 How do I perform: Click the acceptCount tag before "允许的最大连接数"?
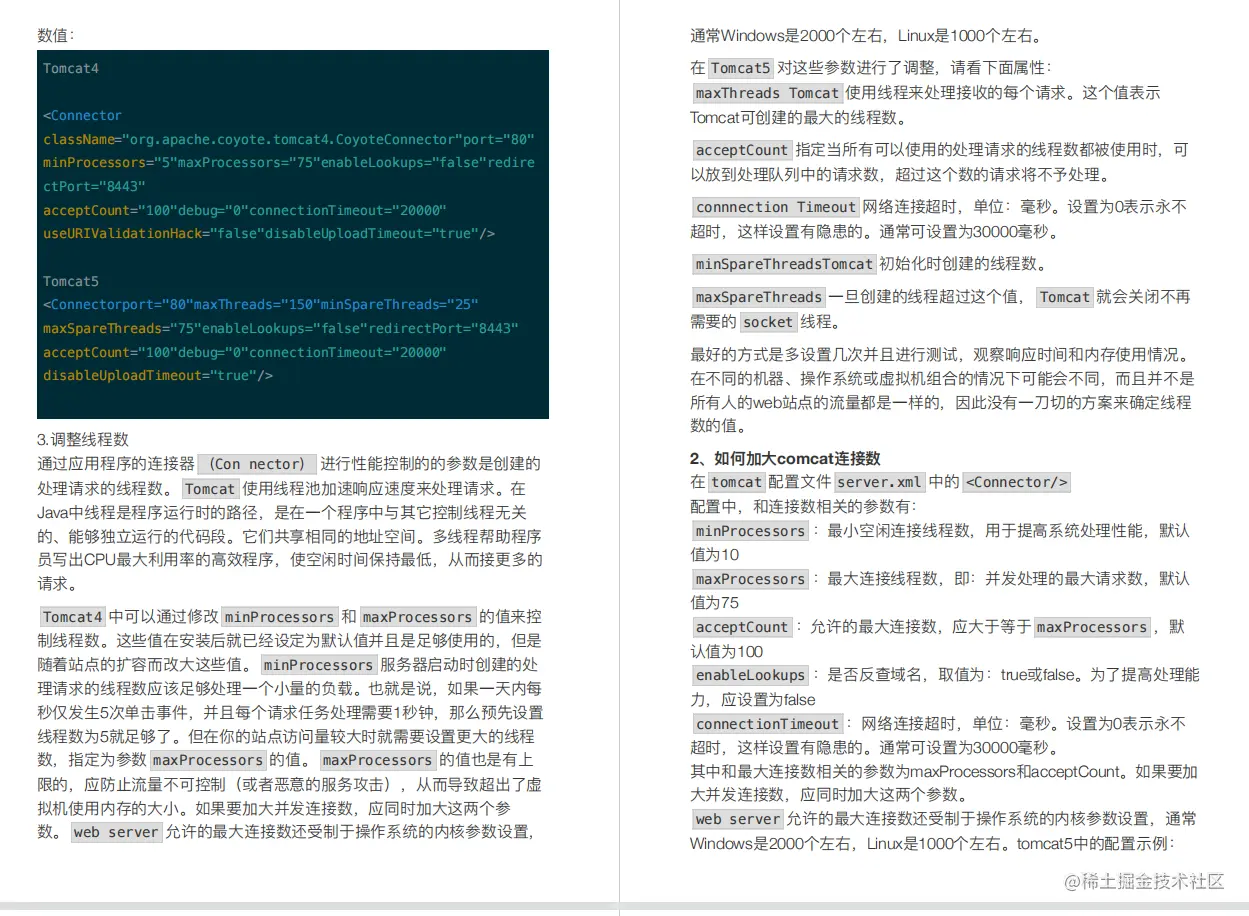coord(742,627)
